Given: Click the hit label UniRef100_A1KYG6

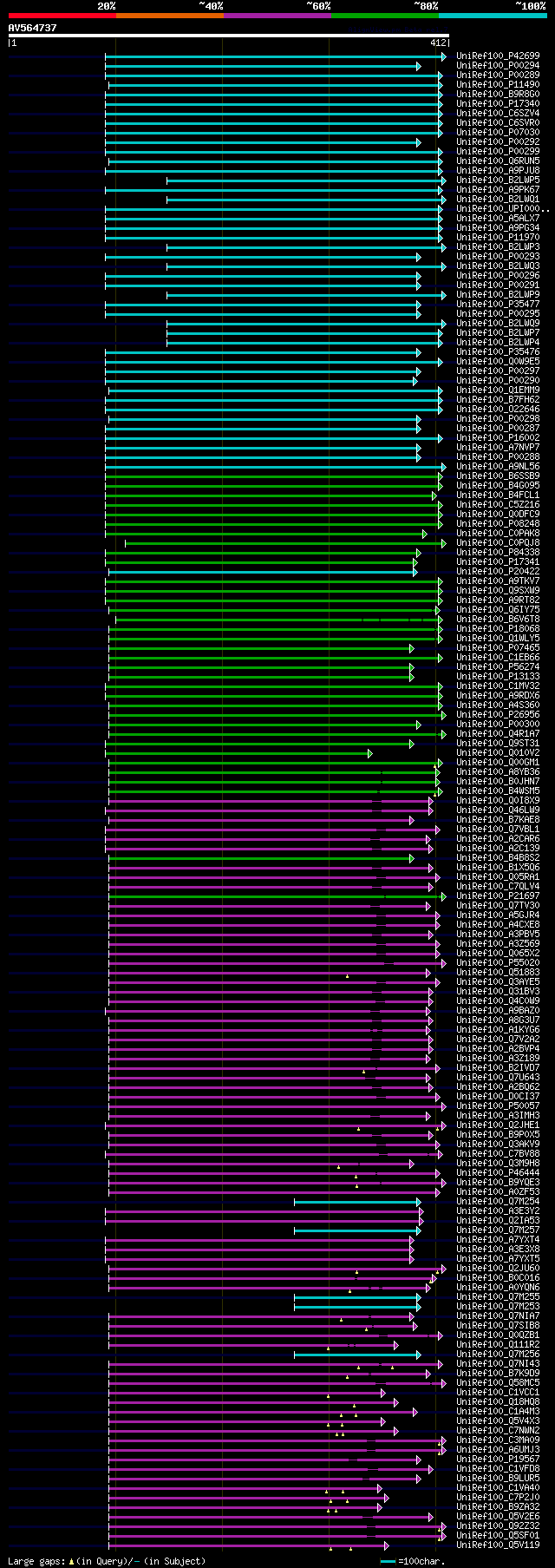Looking at the screenshot, I should [x=498, y=1030].
